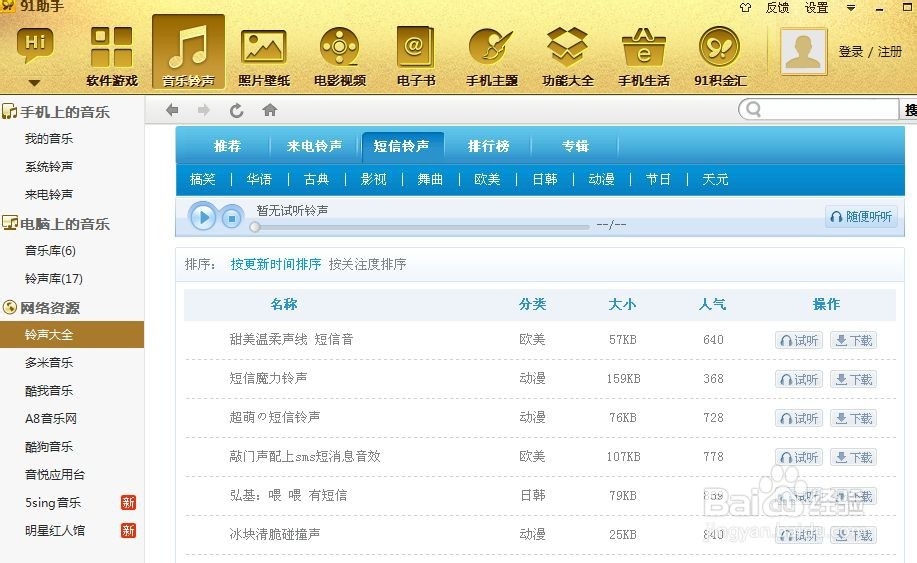Click inside the search input field

[819, 109]
